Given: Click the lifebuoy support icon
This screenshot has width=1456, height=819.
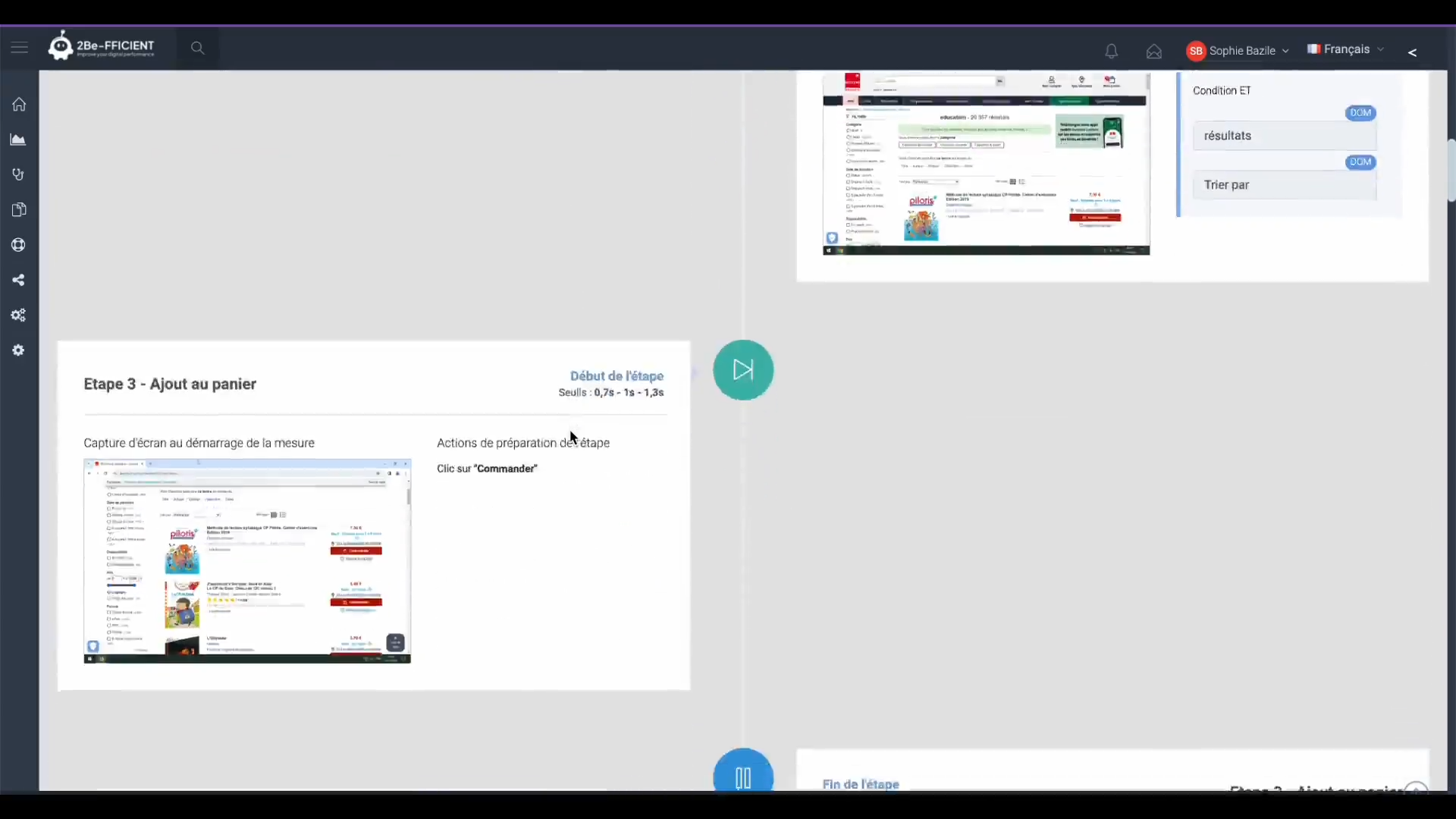Looking at the screenshot, I should tap(19, 245).
